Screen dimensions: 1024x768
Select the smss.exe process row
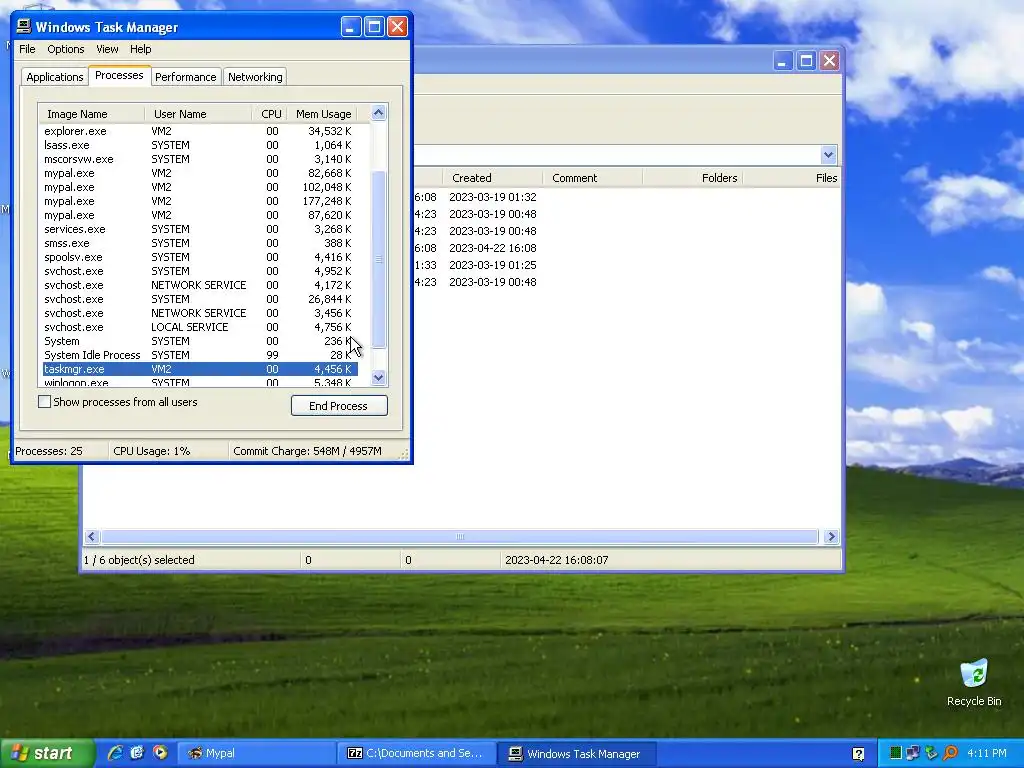coord(199,243)
